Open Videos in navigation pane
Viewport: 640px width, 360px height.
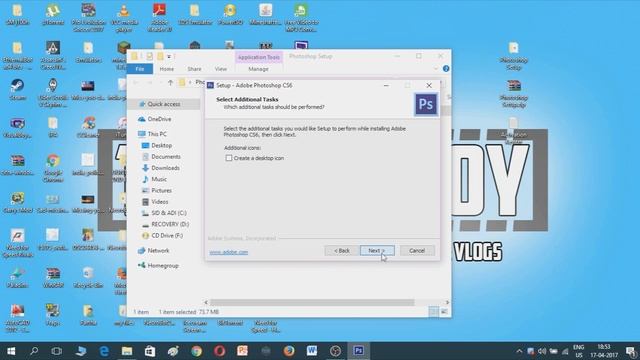160,202
